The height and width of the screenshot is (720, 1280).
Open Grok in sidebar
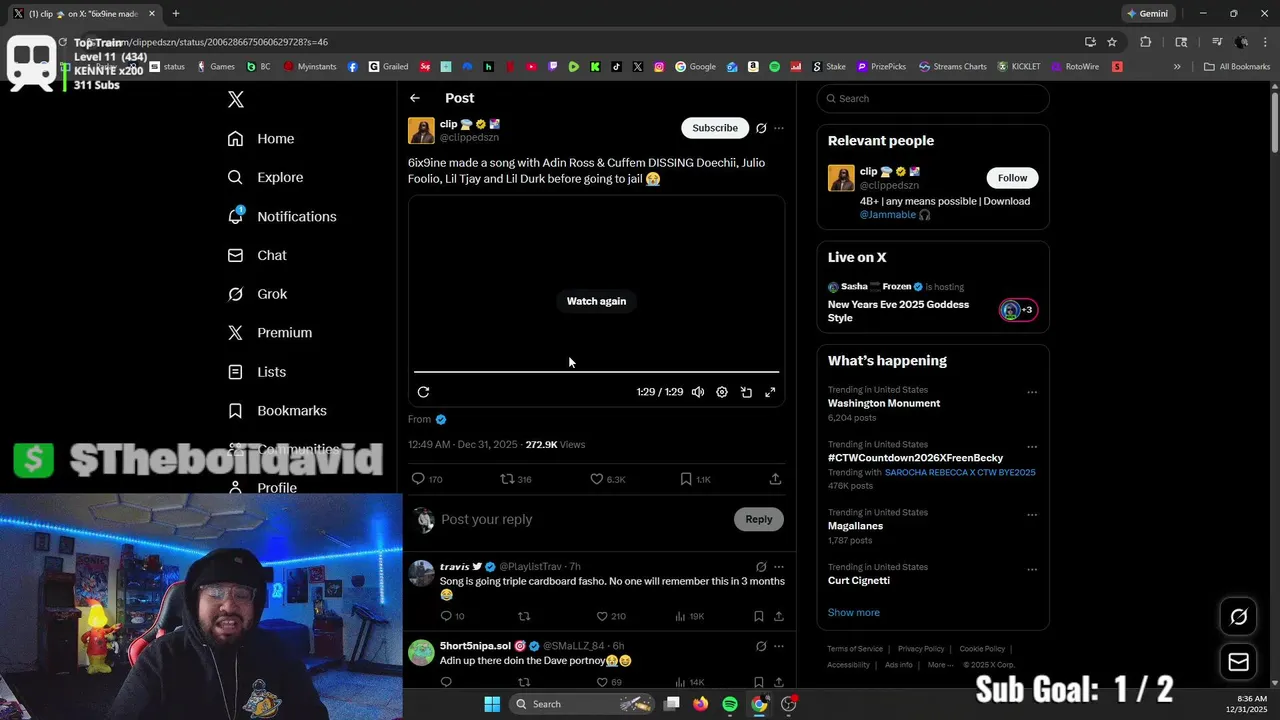pyautogui.click(x=257, y=294)
